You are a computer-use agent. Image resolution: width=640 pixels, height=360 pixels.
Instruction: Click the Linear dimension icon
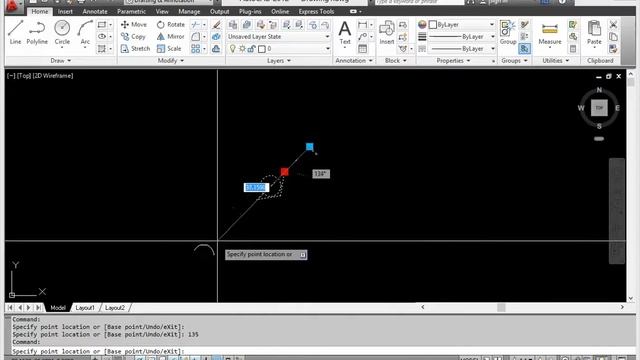coord(362,24)
